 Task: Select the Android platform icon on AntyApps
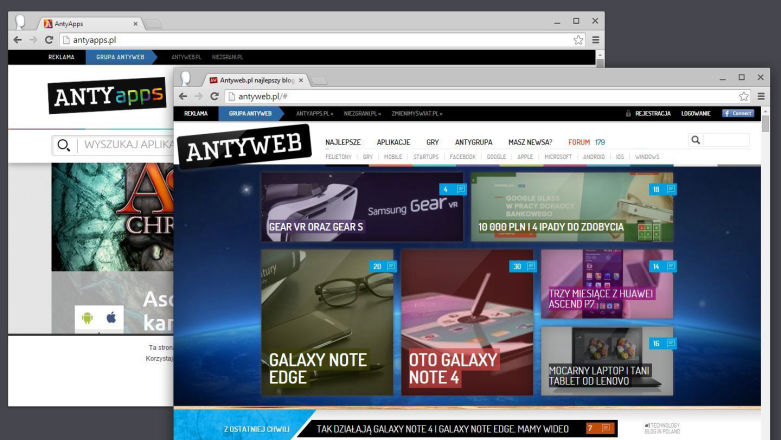tap(87, 317)
